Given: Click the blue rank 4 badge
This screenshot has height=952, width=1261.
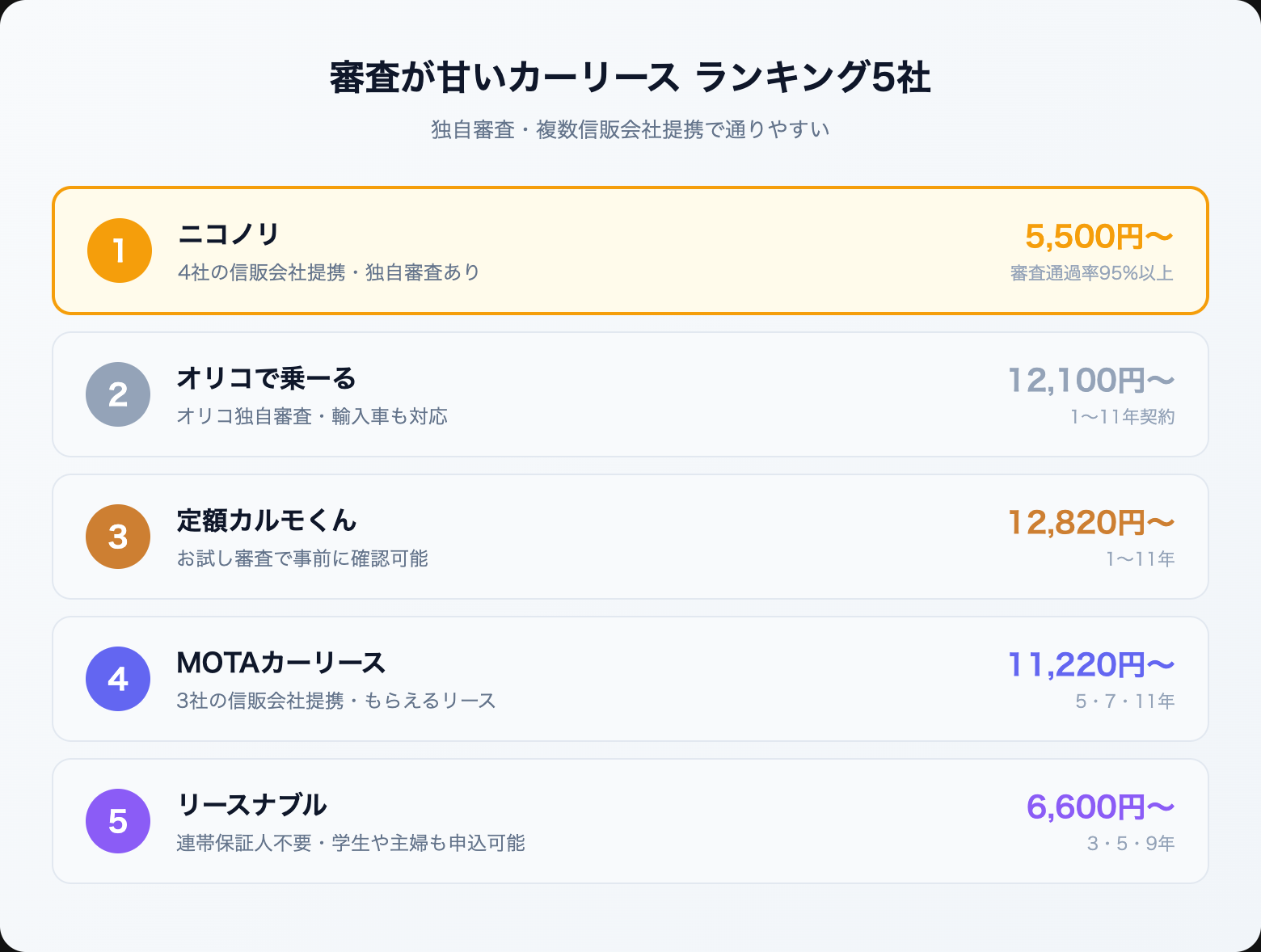Looking at the screenshot, I should pos(118,679).
